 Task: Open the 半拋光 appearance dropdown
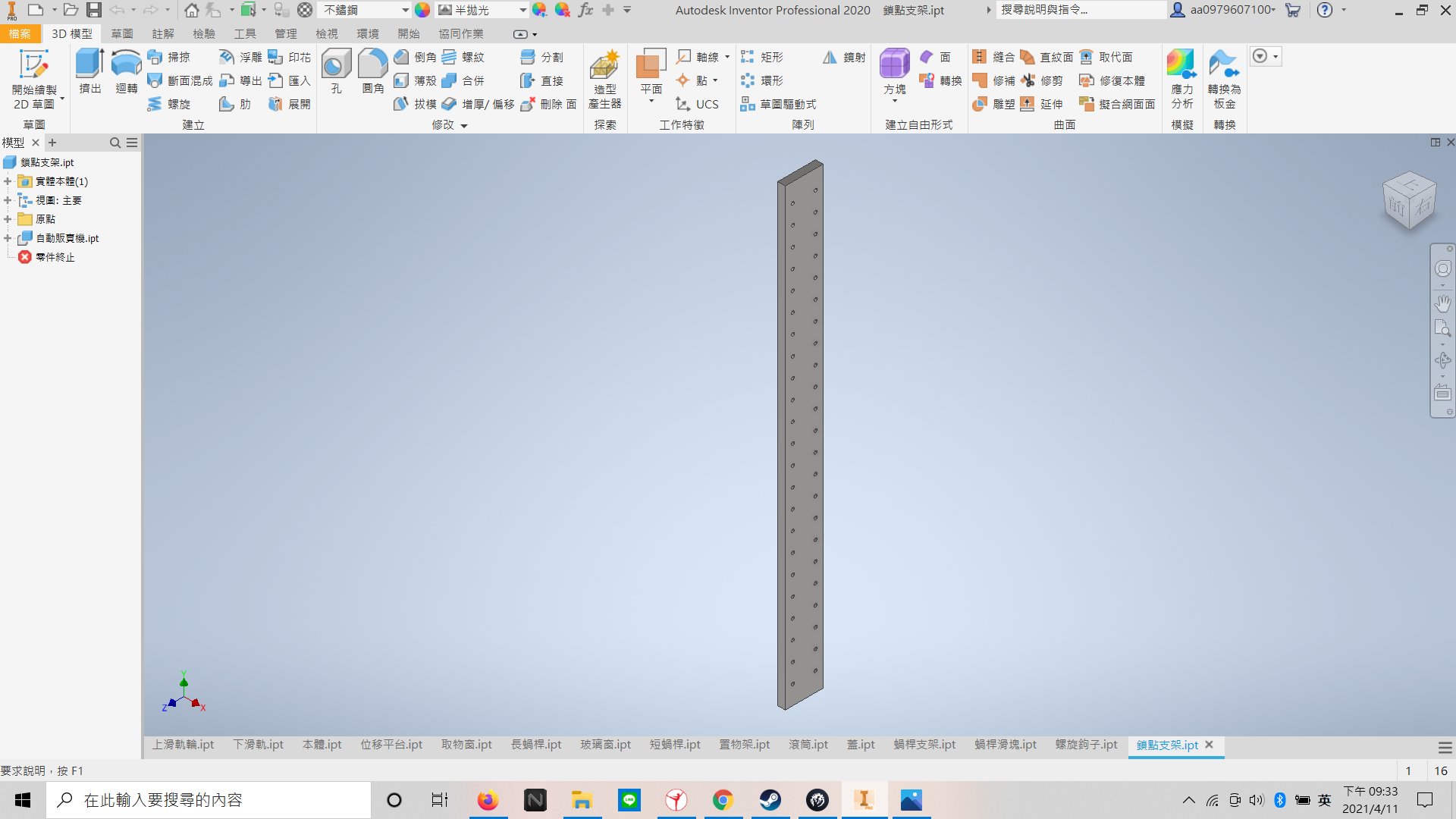pos(522,10)
